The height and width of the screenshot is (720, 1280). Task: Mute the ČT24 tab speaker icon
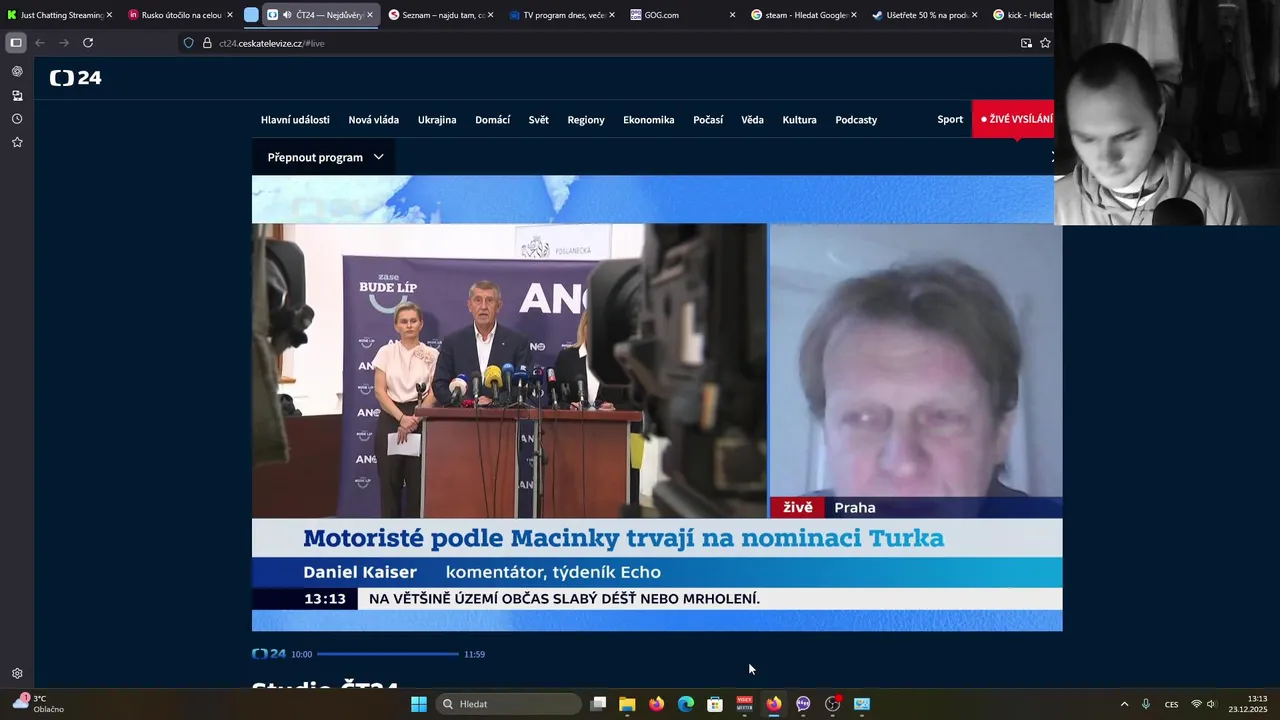(x=287, y=15)
